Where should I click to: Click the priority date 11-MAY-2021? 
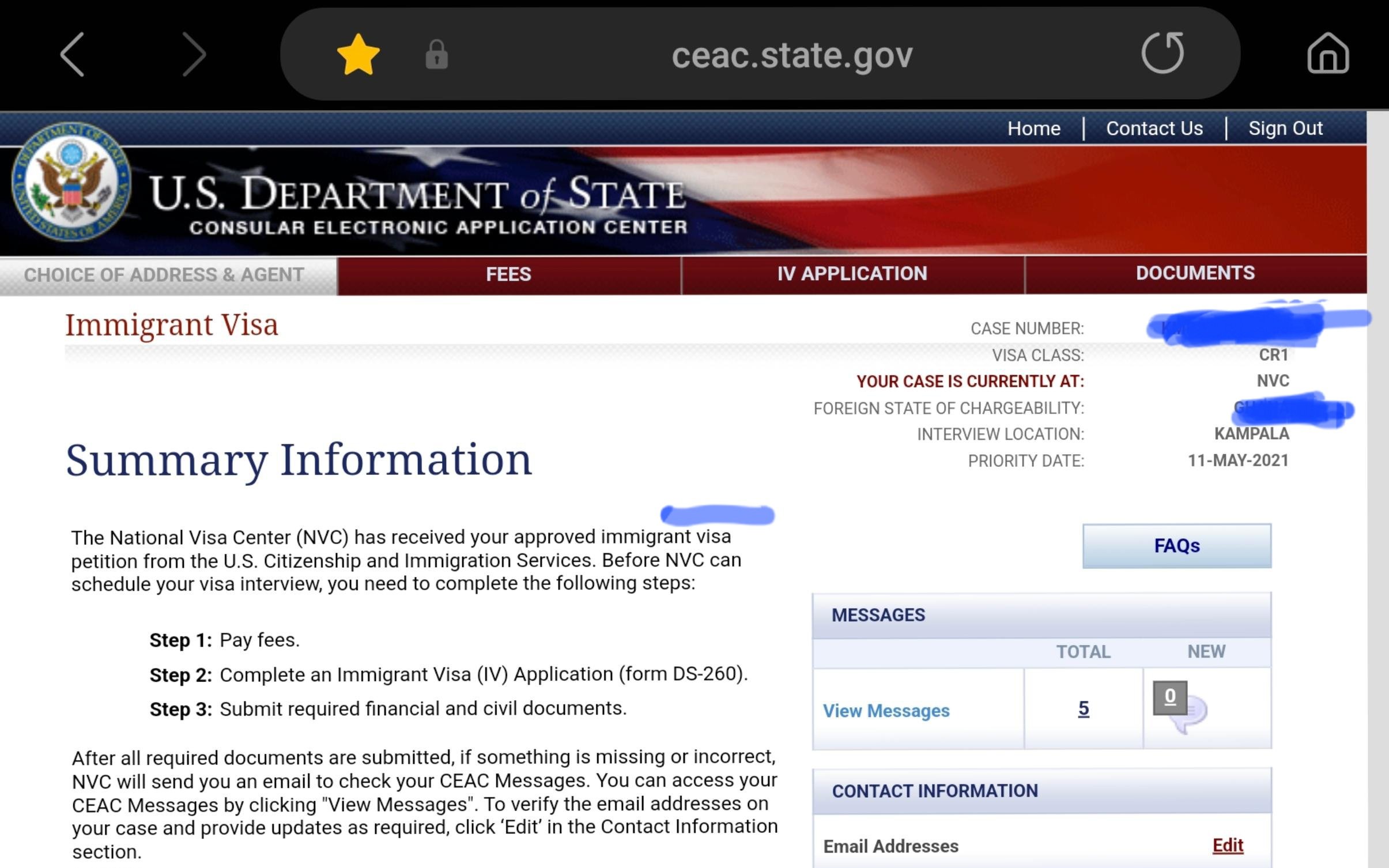point(1238,461)
